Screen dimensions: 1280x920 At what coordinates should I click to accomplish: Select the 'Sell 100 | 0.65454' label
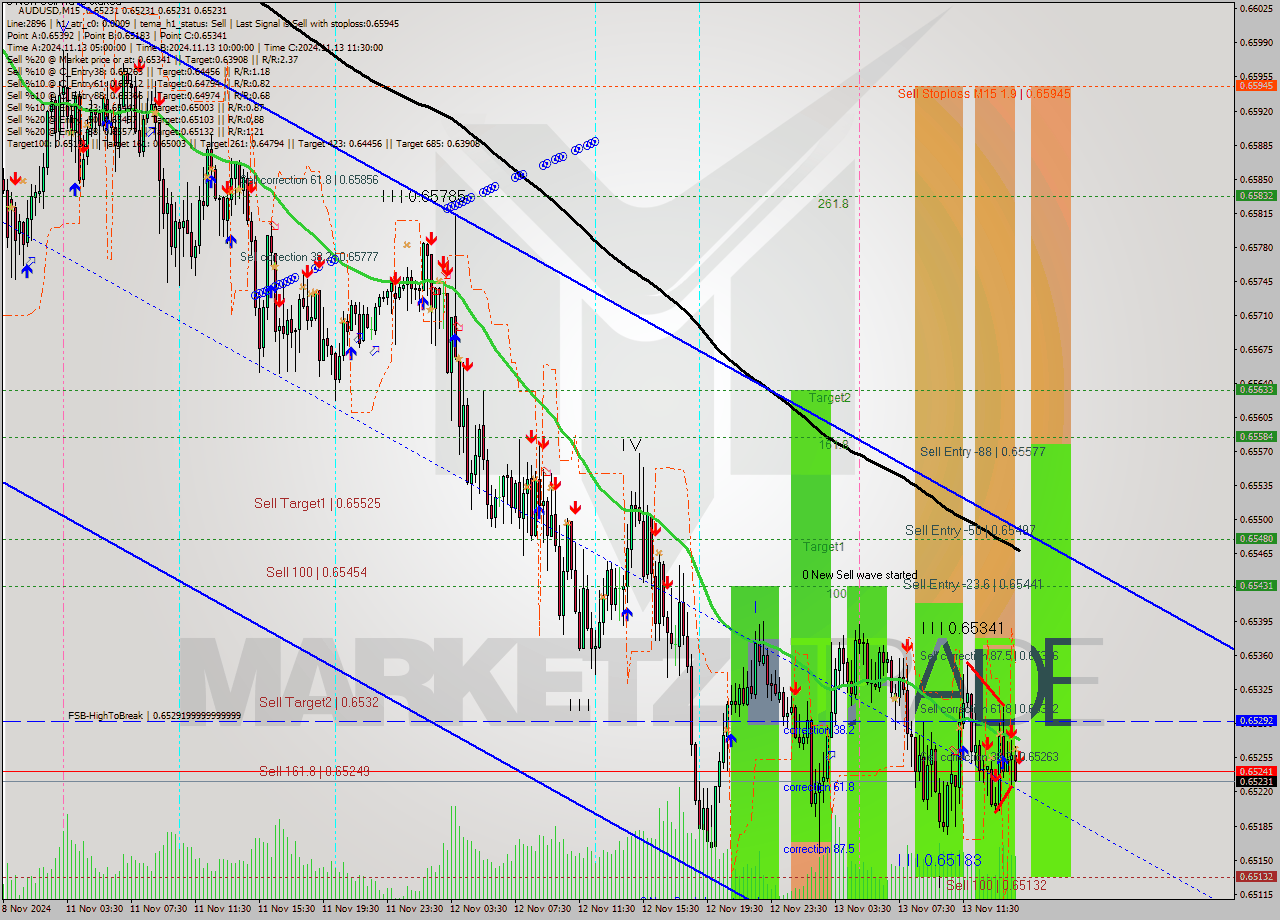click(x=316, y=572)
